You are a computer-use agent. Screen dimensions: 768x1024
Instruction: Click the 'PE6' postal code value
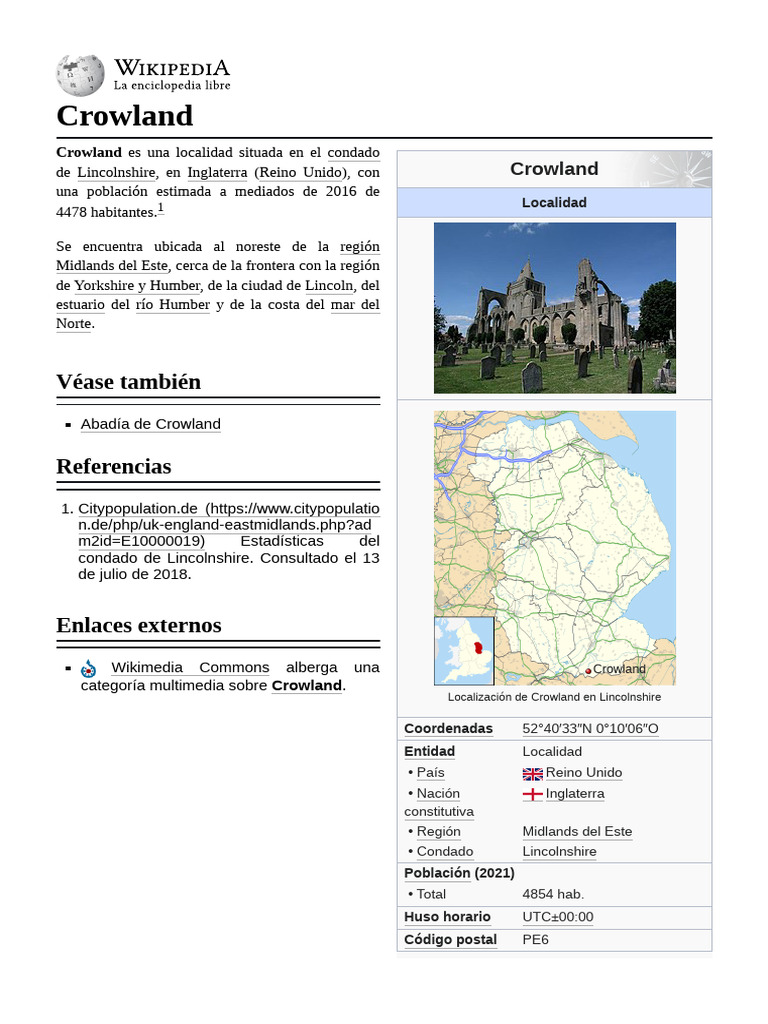(536, 940)
